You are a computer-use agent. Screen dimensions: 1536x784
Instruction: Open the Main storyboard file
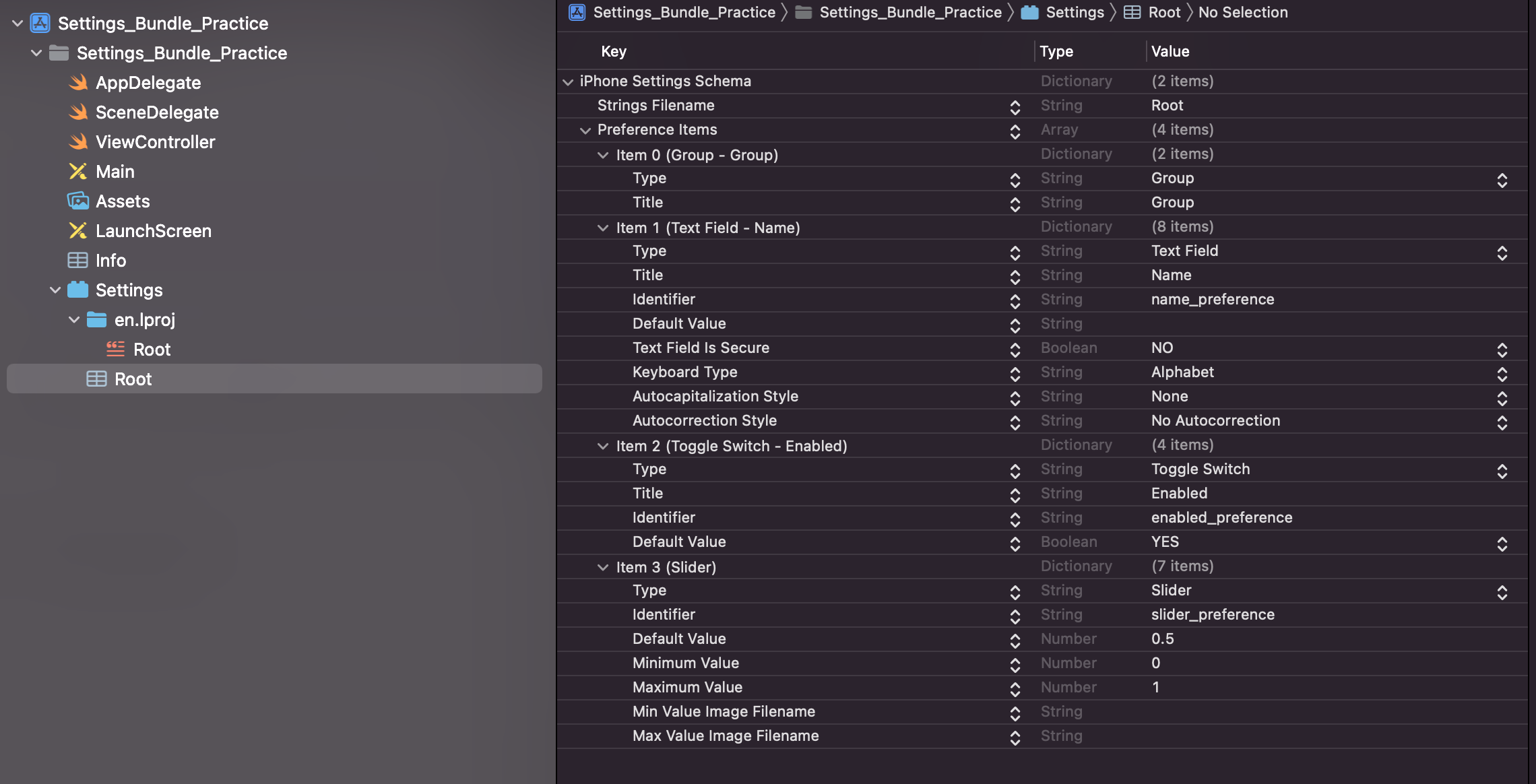tap(115, 172)
